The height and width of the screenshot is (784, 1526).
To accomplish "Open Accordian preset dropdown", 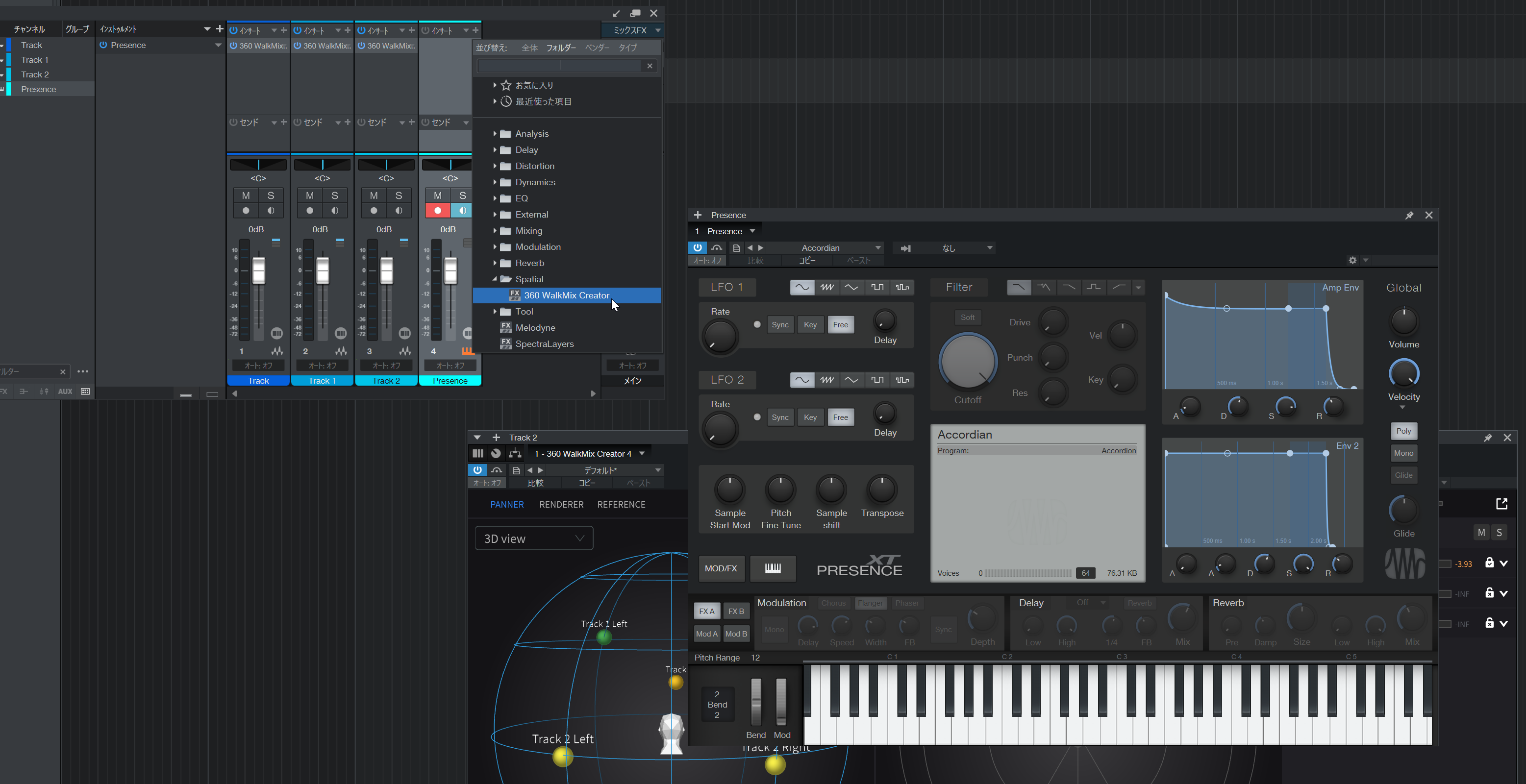I will (878, 247).
